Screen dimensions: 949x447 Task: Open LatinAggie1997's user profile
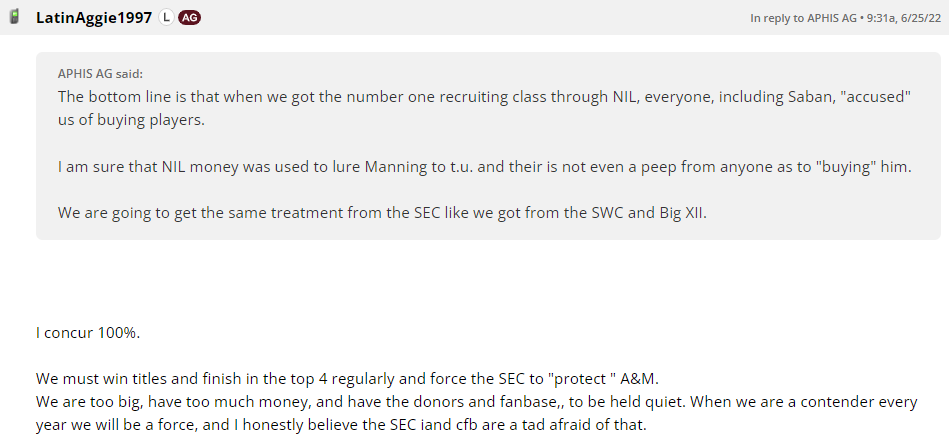(x=94, y=18)
